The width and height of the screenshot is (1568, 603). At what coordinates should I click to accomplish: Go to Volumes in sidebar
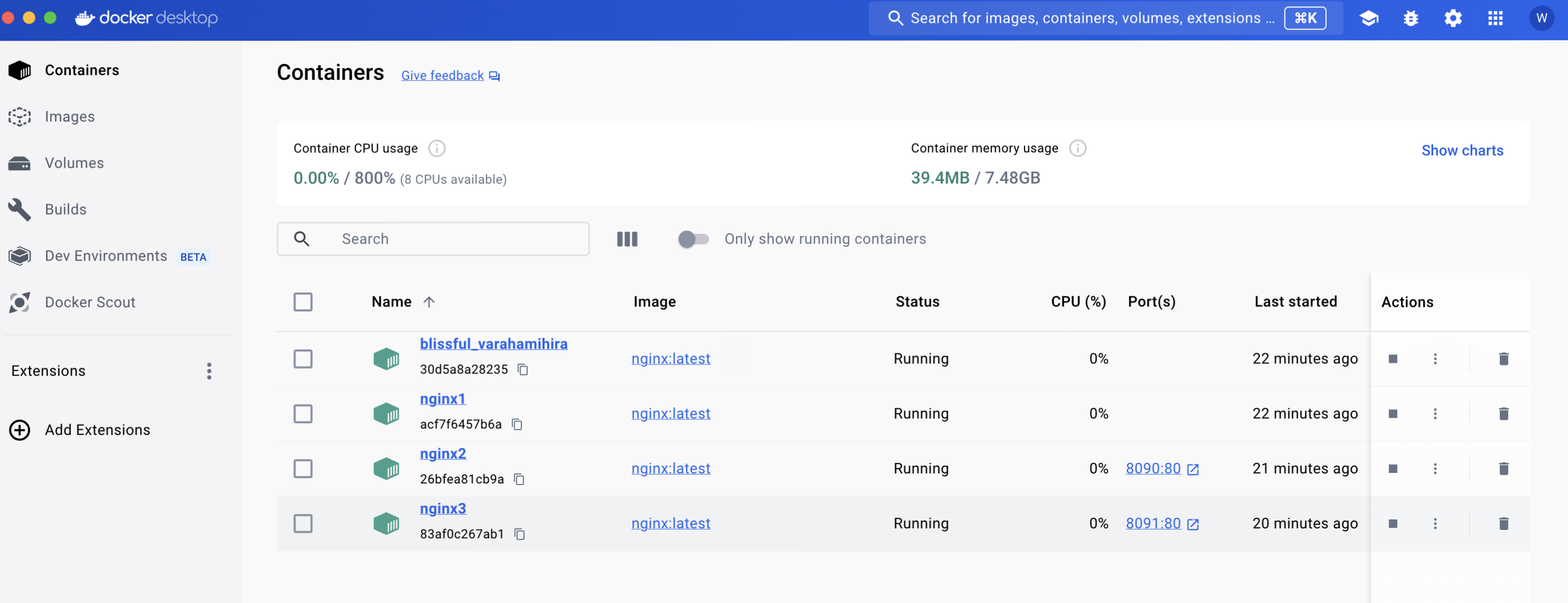pos(74,162)
